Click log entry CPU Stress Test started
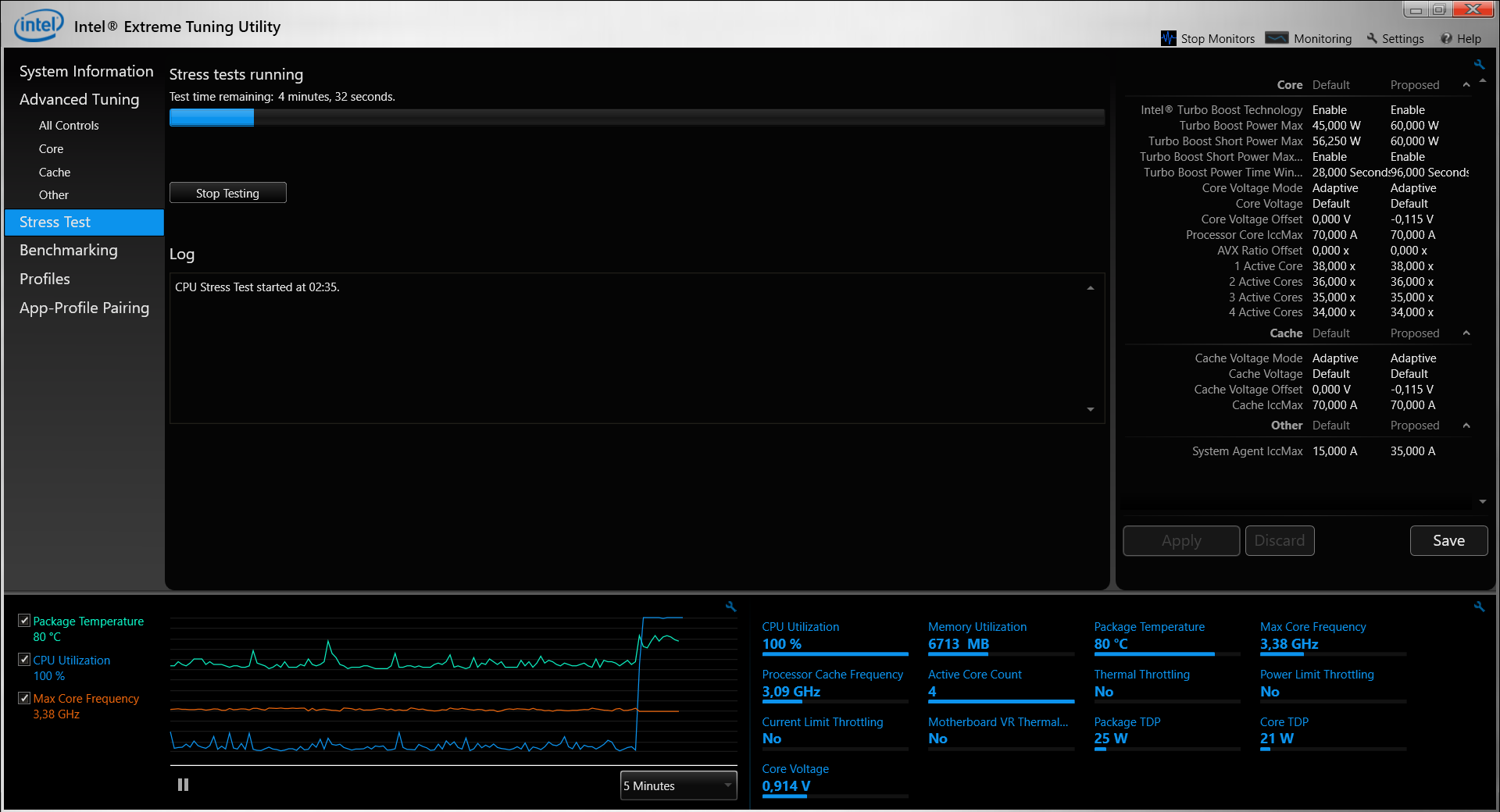This screenshot has height=812, width=1500. point(257,287)
